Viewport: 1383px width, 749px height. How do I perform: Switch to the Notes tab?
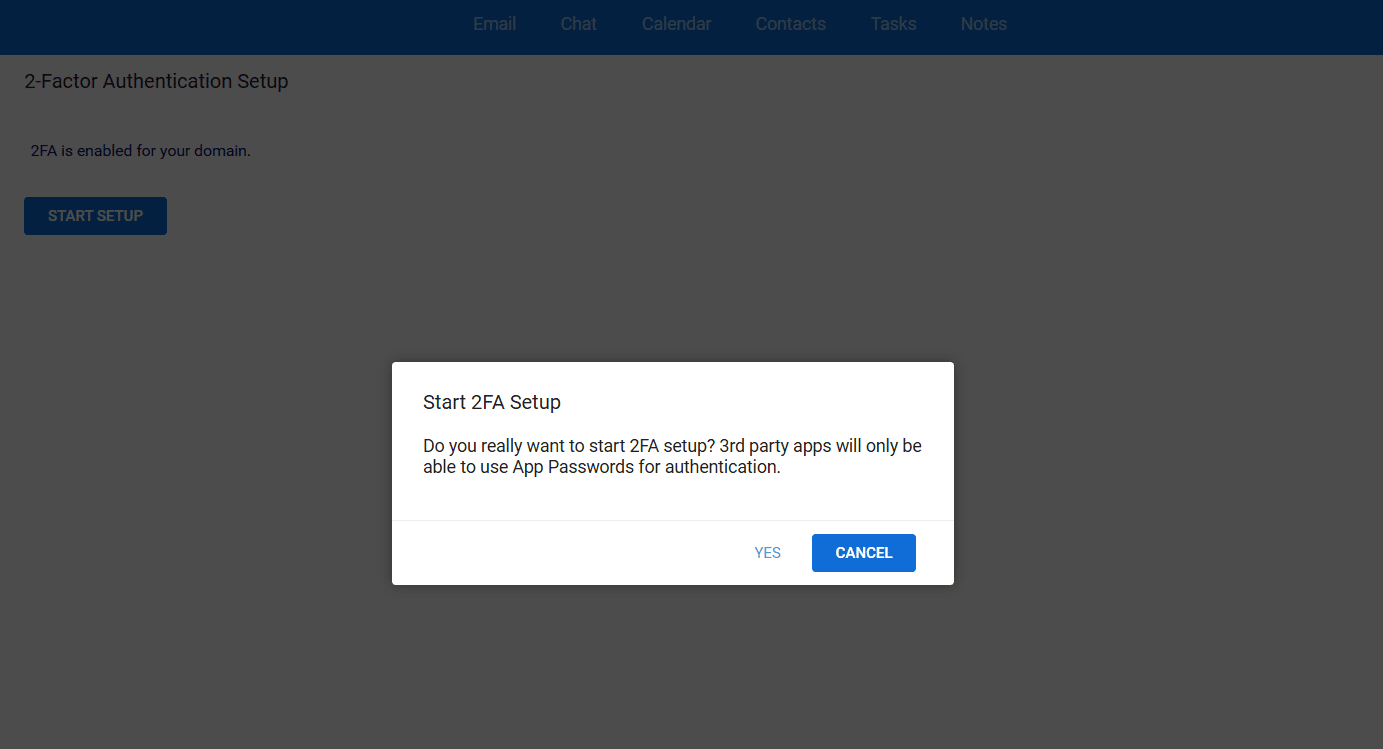click(x=983, y=24)
